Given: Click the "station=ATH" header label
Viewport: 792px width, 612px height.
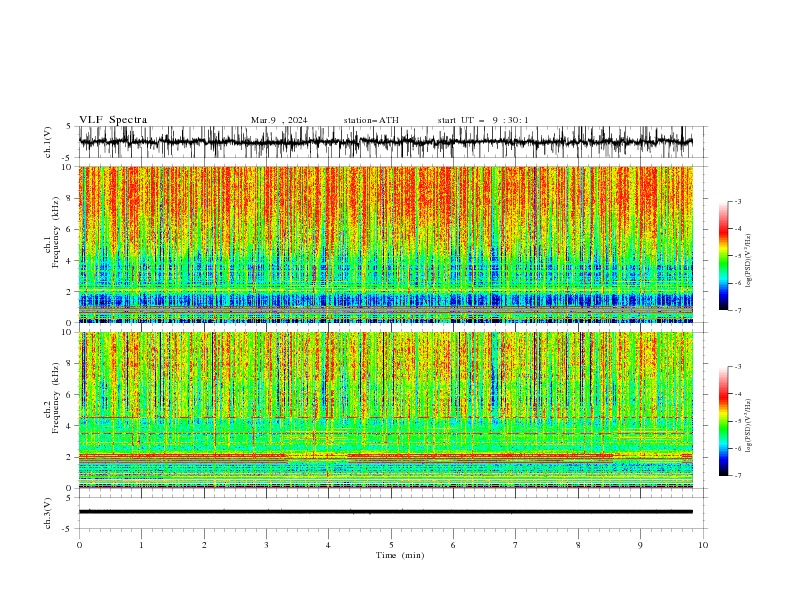Looking at the screenshot, I should [x=371, y=120].
